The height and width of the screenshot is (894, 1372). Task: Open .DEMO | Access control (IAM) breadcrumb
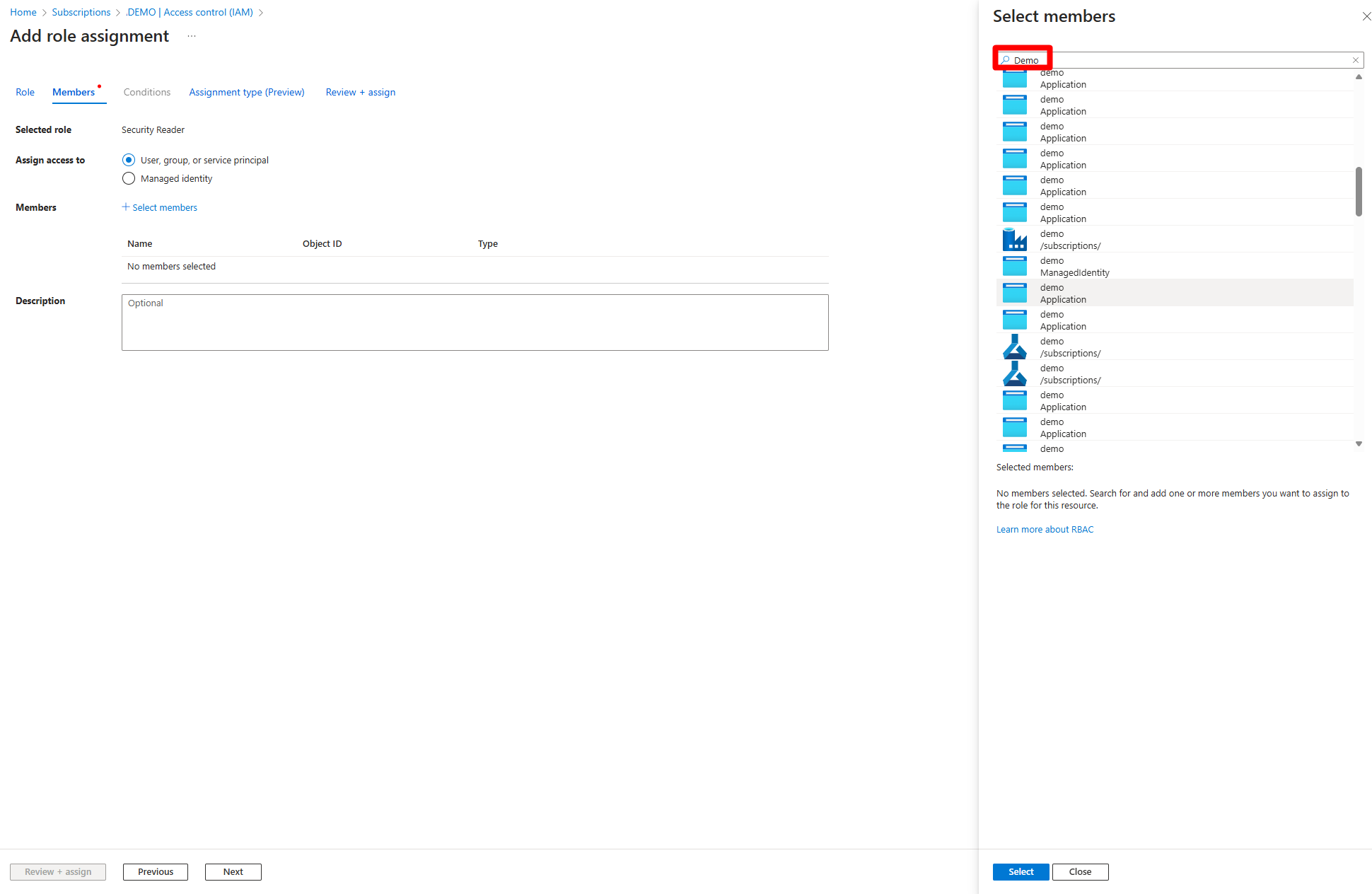(x=190, y=12)
